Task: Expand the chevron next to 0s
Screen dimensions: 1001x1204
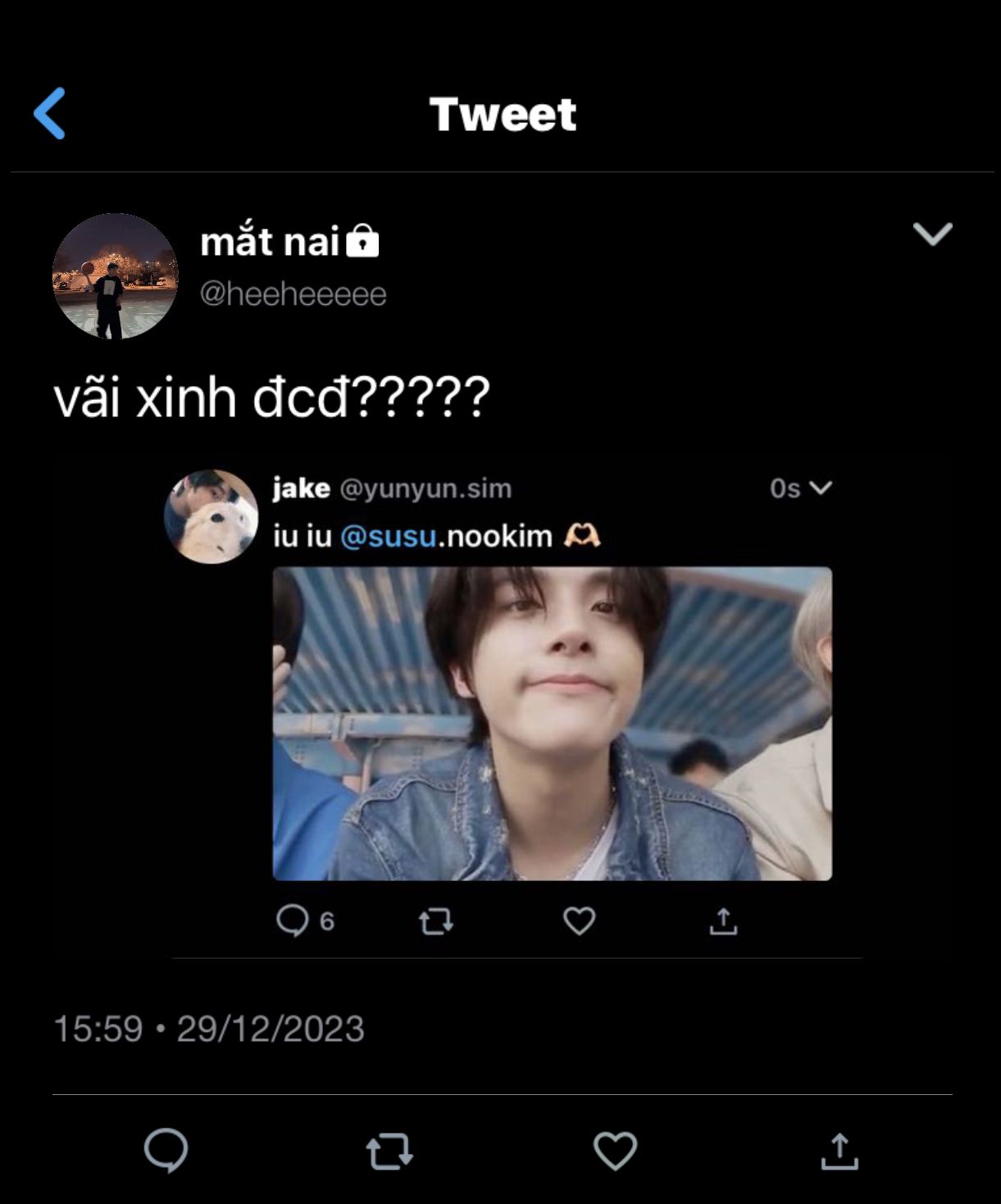Action: click(821, 488)
